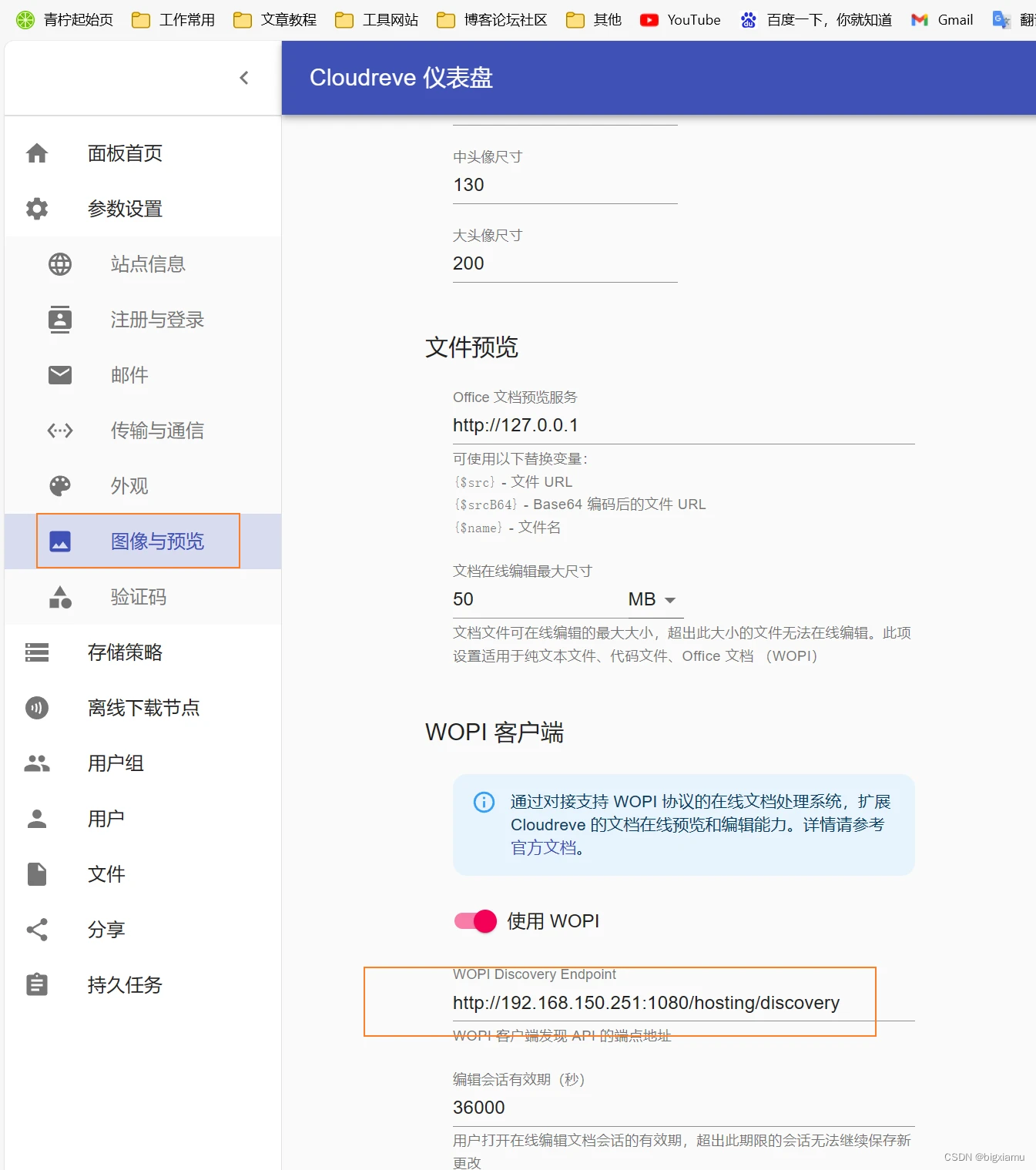Click the WOPI info circle icon
The width and height of the screenshot is (1036, 1170).
tap(484, 803)
